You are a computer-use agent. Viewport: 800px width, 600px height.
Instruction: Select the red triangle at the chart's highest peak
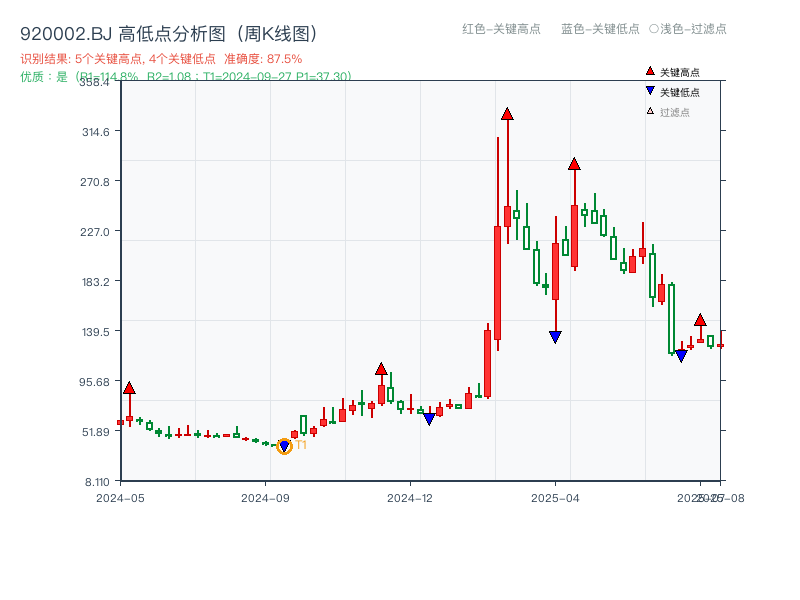[507, 115]
